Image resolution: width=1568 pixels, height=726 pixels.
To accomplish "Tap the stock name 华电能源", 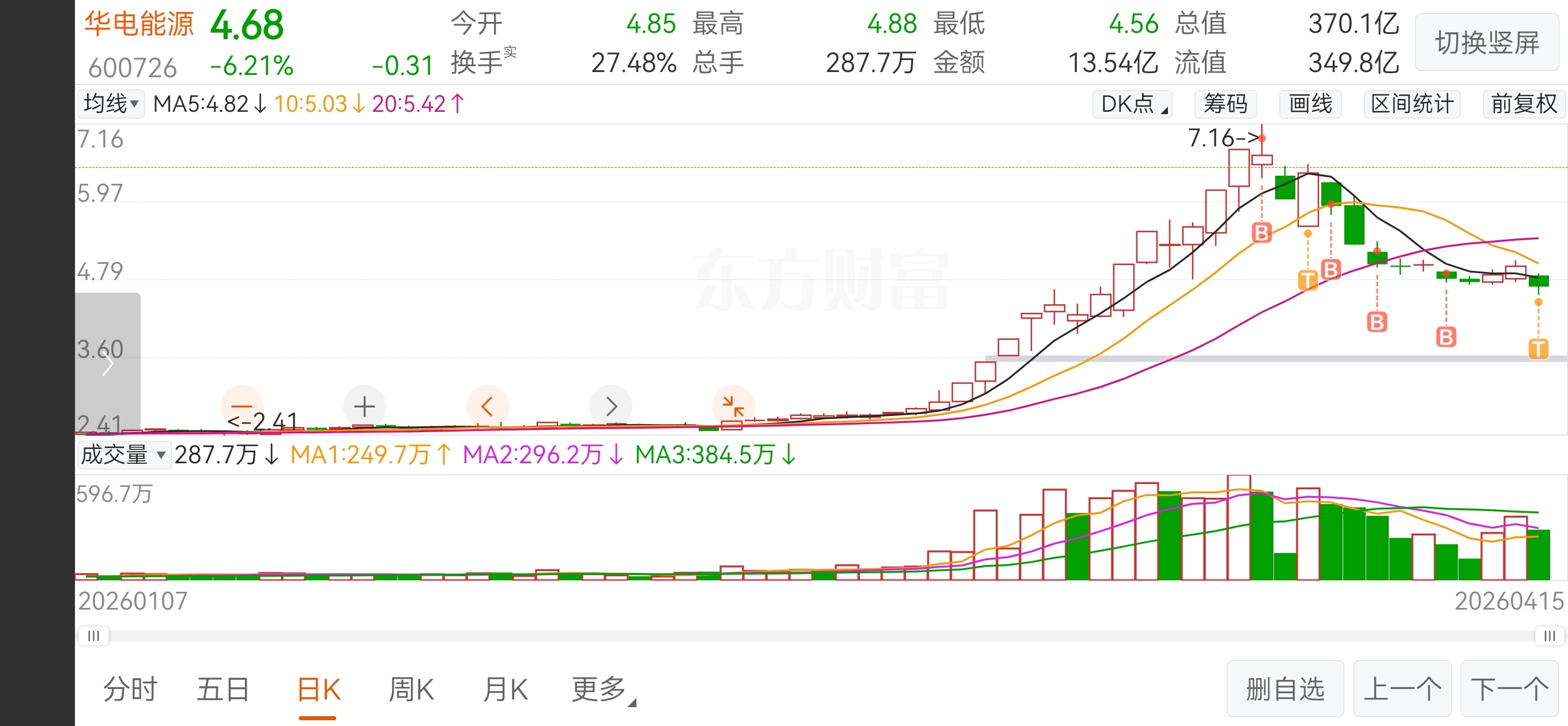I will tap(139, 24).
